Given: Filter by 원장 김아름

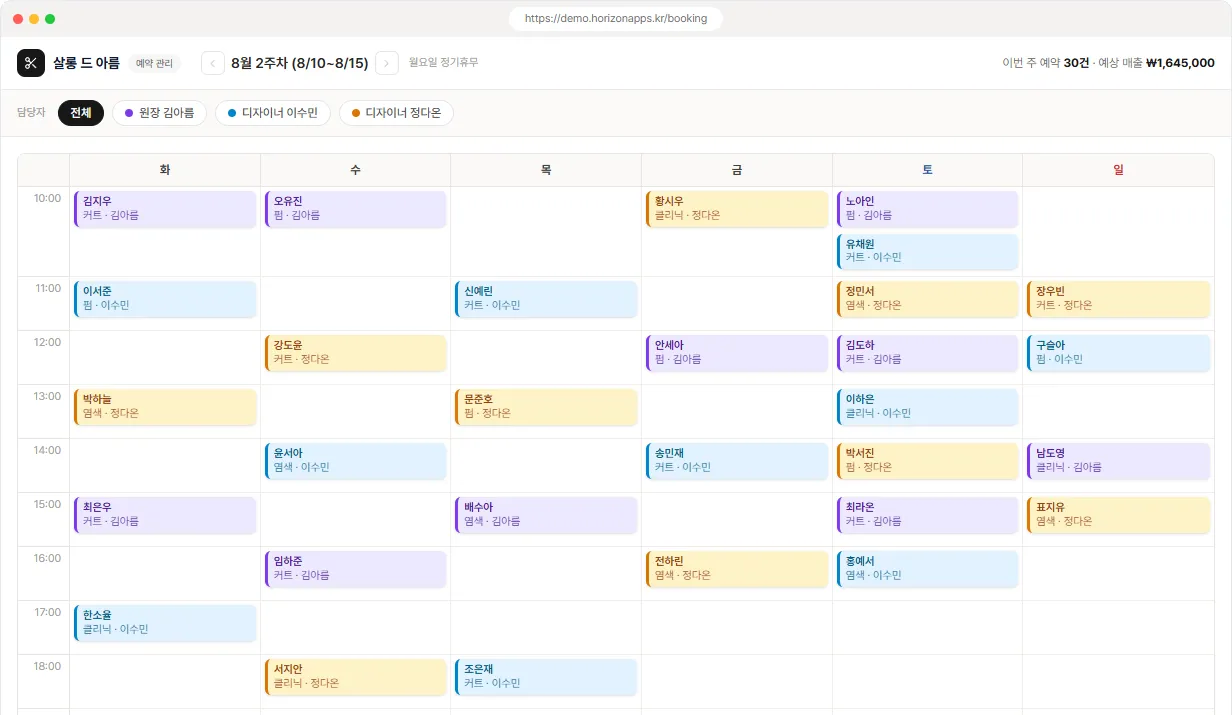Looking at the screenshot, I should tap(160, 113).
